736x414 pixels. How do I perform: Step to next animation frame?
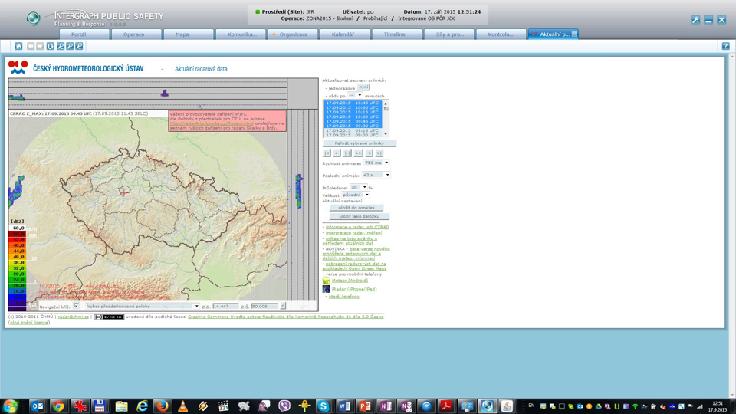[369, 153]
